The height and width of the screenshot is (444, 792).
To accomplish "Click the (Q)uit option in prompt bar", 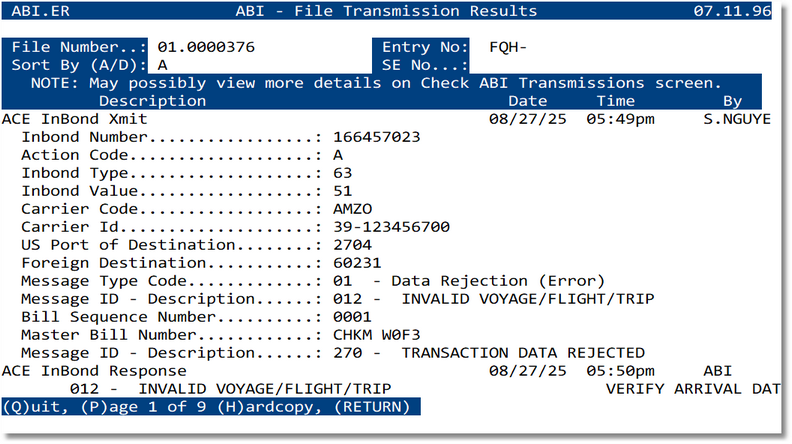I will 32,407.
